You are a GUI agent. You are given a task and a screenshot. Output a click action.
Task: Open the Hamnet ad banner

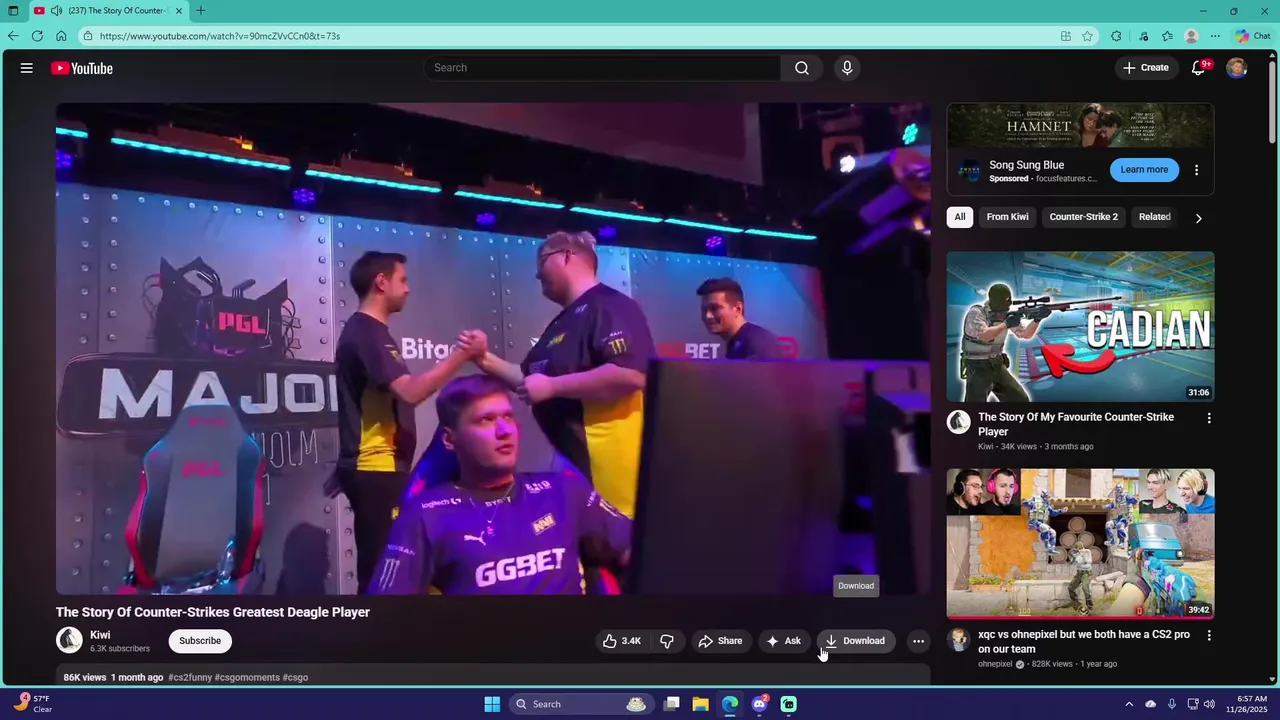tap(1081, 125)
